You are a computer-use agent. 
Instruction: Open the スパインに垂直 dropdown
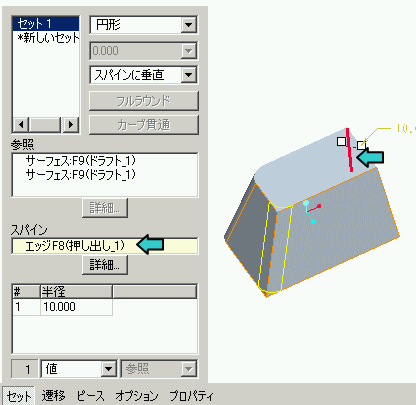pyautogui.click(x=188, y=75)
